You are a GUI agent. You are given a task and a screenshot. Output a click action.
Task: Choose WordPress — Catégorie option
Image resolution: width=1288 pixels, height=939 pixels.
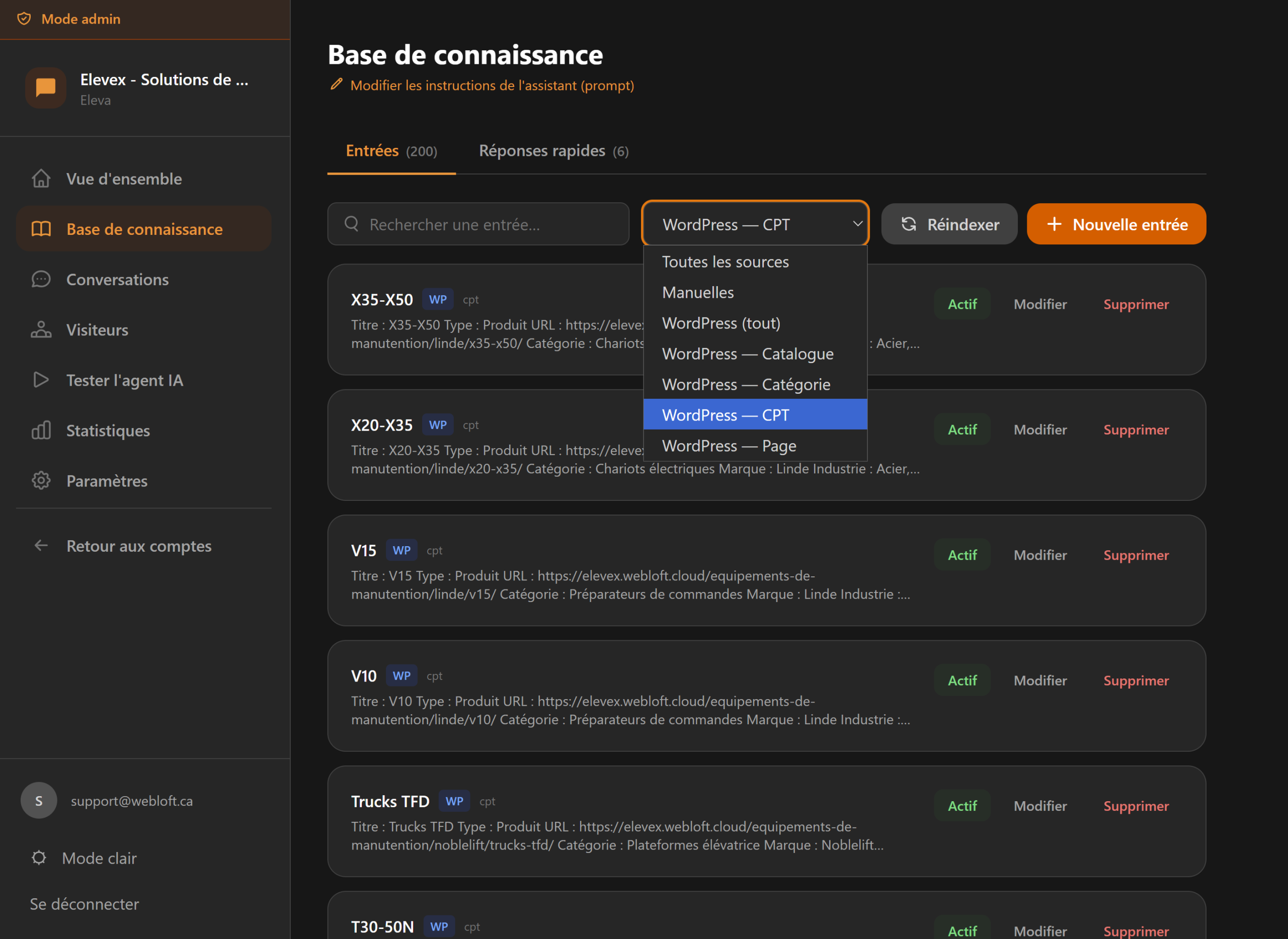(755, 384)
